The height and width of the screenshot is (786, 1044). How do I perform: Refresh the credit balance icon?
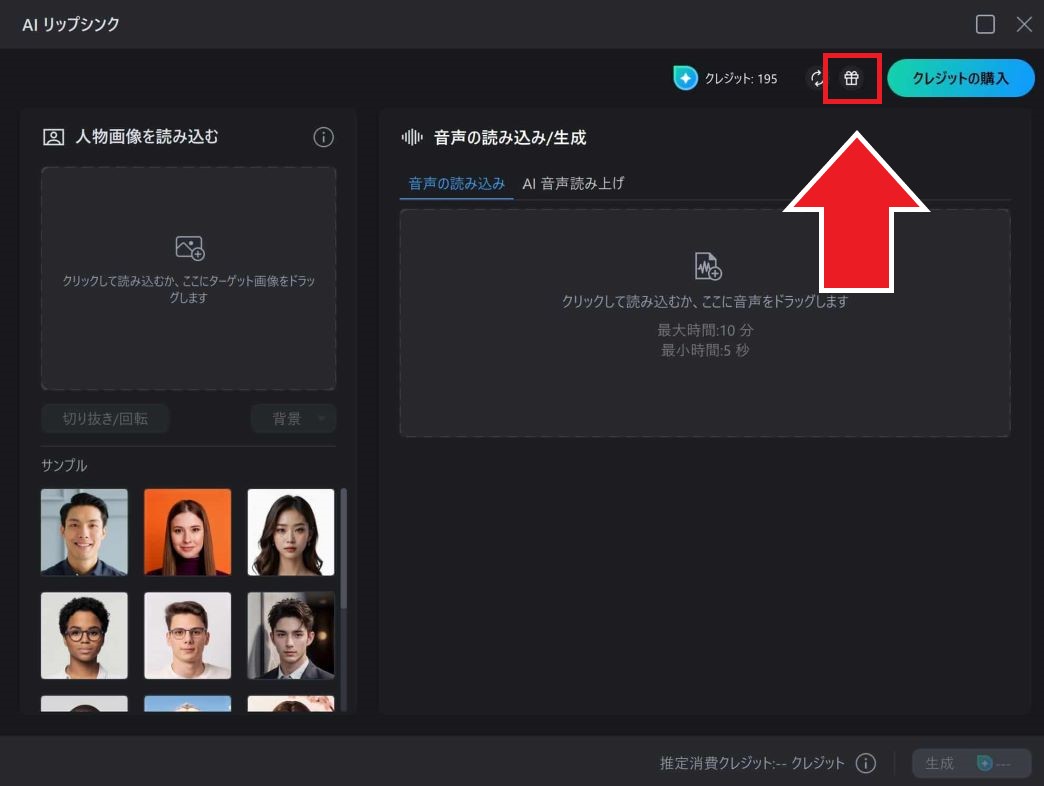tap(816, 79)
